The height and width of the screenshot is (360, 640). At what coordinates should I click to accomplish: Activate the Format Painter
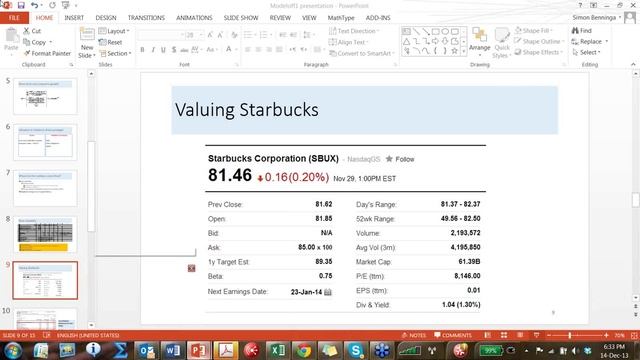47,53
